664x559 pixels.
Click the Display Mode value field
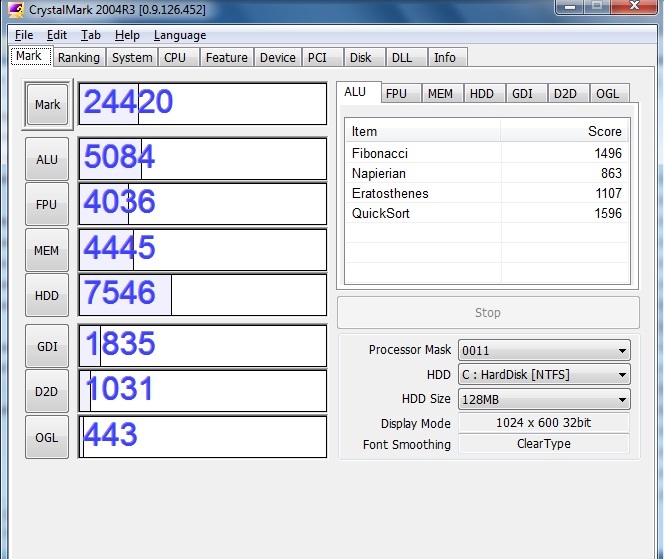click(x=544, y=423)
